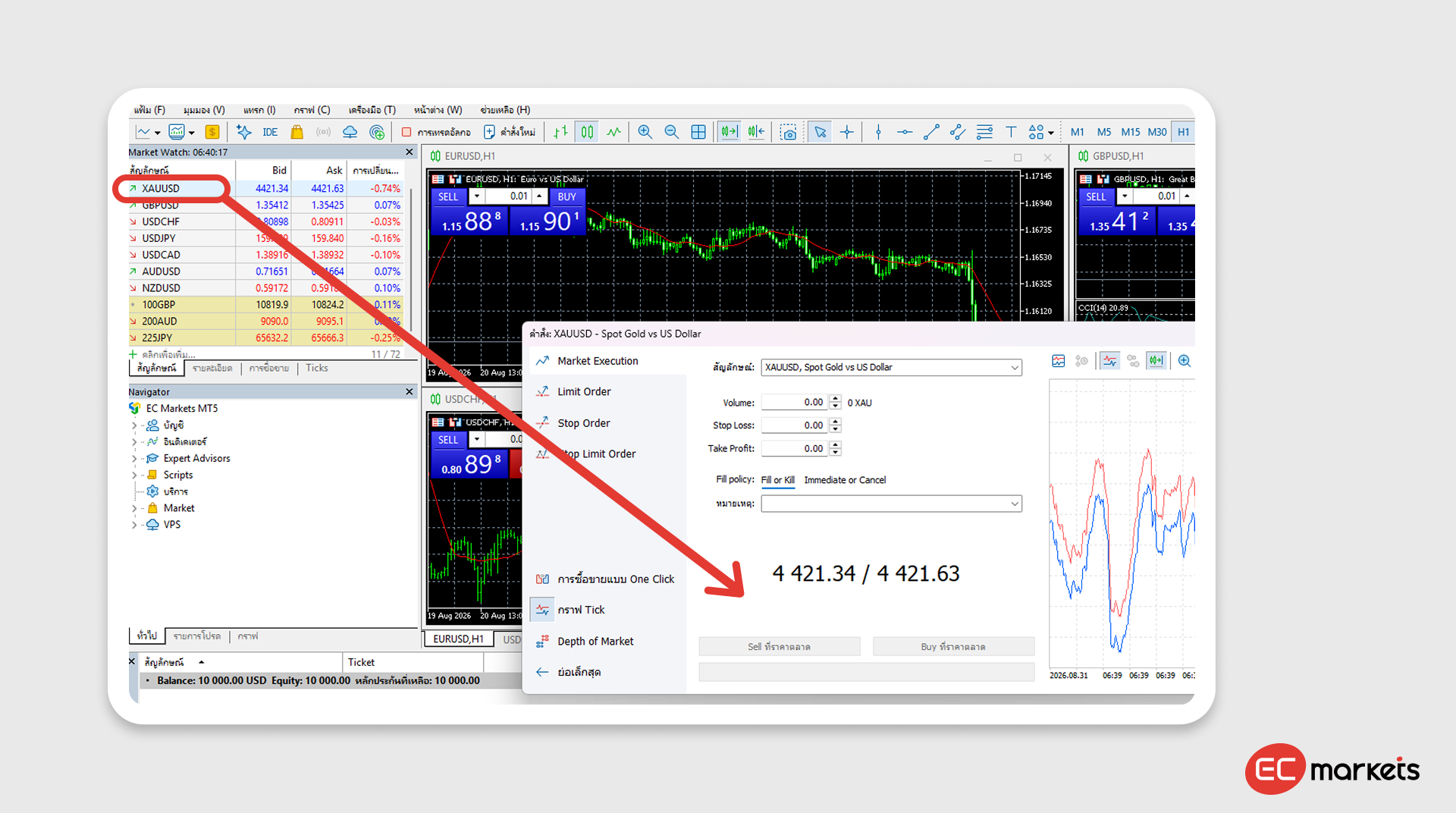
Task: Set timeframe to M30
Action: point(1157,132)
